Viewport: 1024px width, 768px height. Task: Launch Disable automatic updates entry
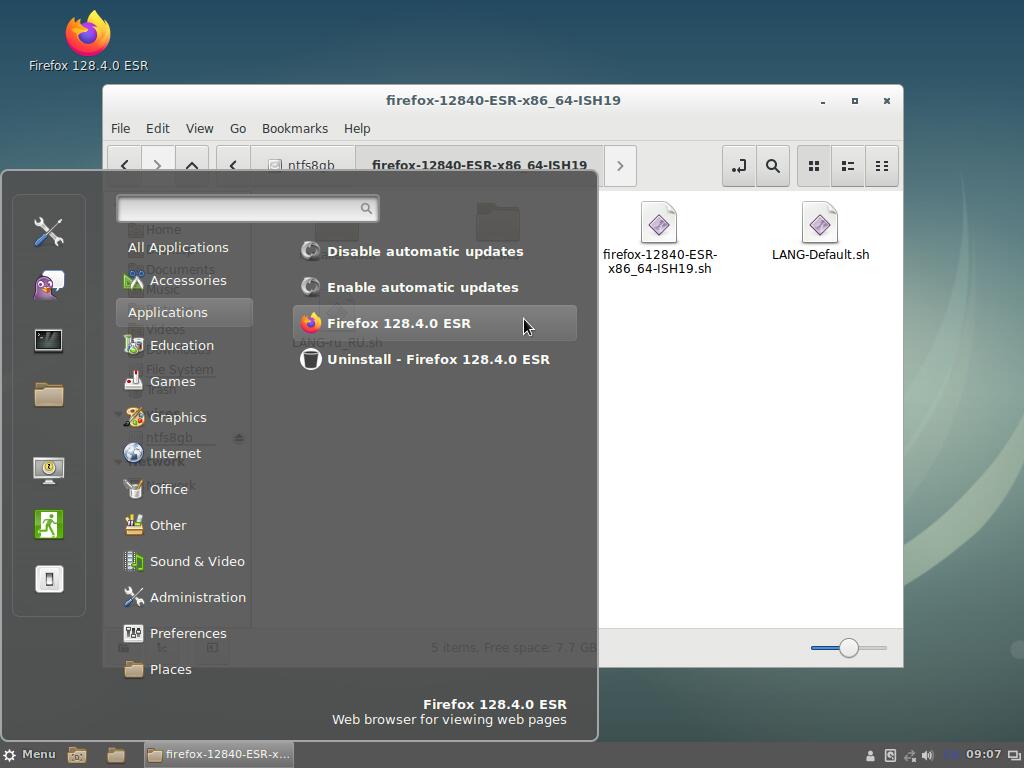click(435, 251)
